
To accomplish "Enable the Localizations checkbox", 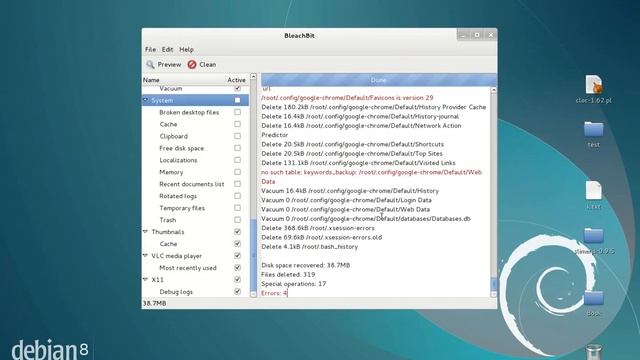I will click(237, 160).
